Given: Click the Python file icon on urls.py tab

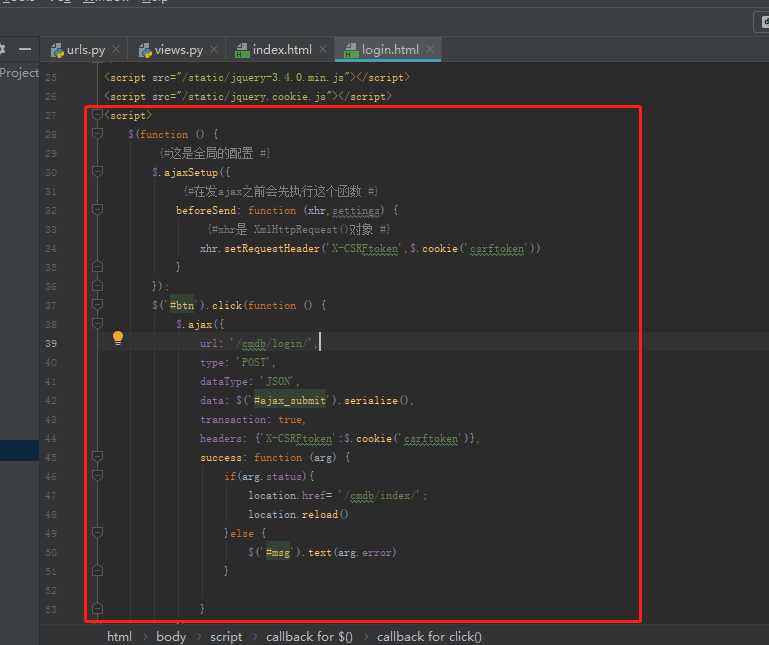Looking at the screenshot, I should [57, 50].
